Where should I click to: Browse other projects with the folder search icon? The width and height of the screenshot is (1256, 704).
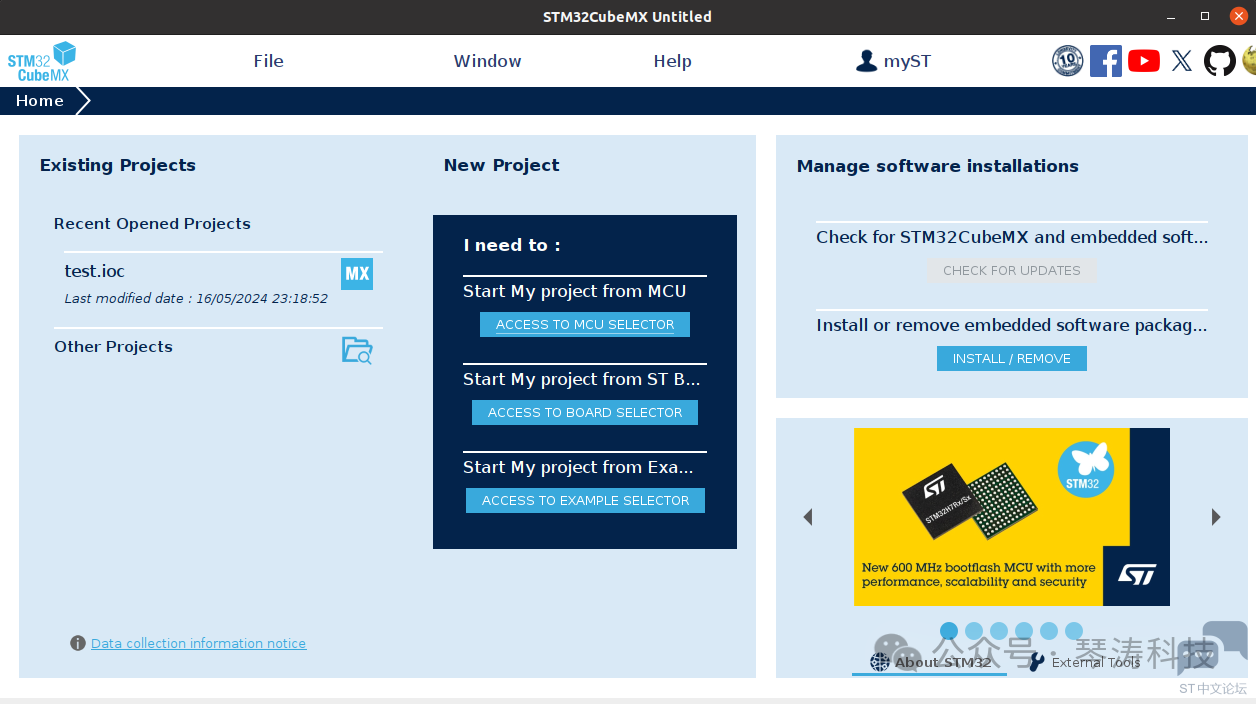pos(357,350)
